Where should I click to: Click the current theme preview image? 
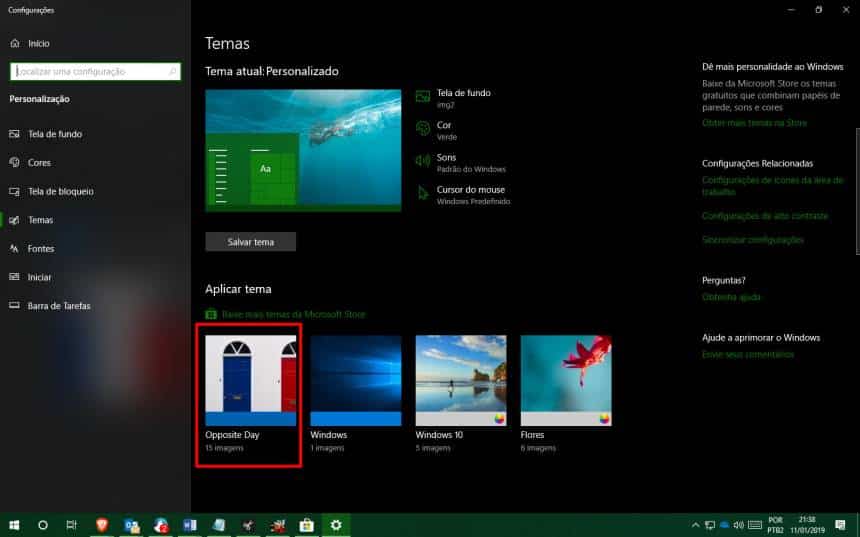[303, 150]
